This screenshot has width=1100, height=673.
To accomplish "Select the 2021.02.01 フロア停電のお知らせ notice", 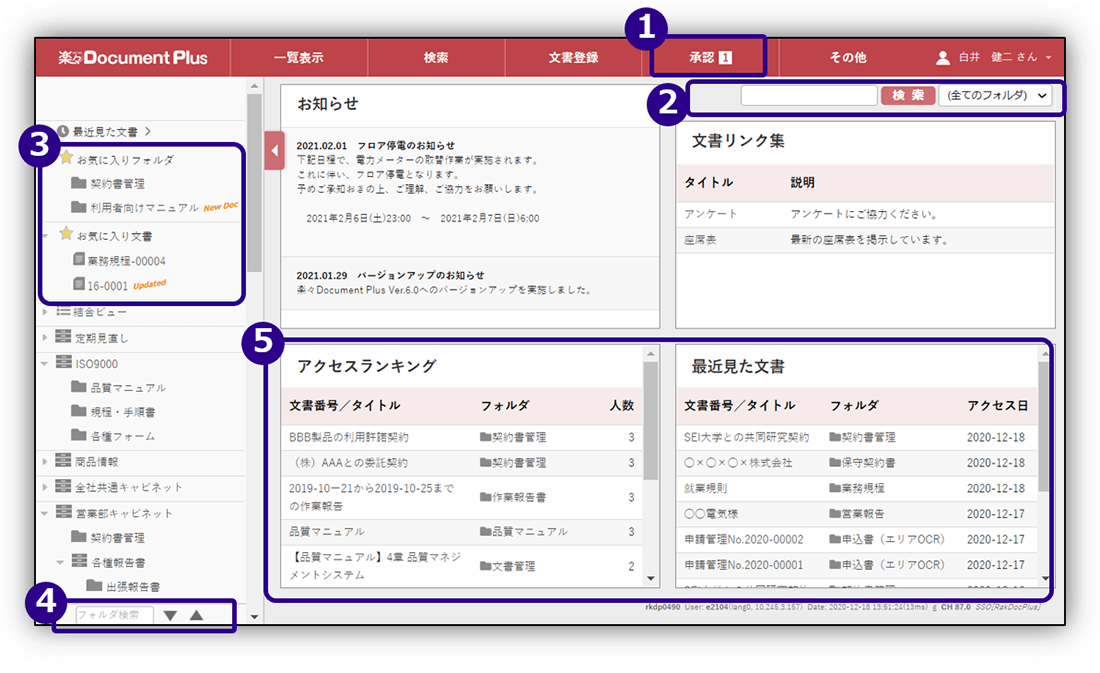I will click(x=375, y=145).
